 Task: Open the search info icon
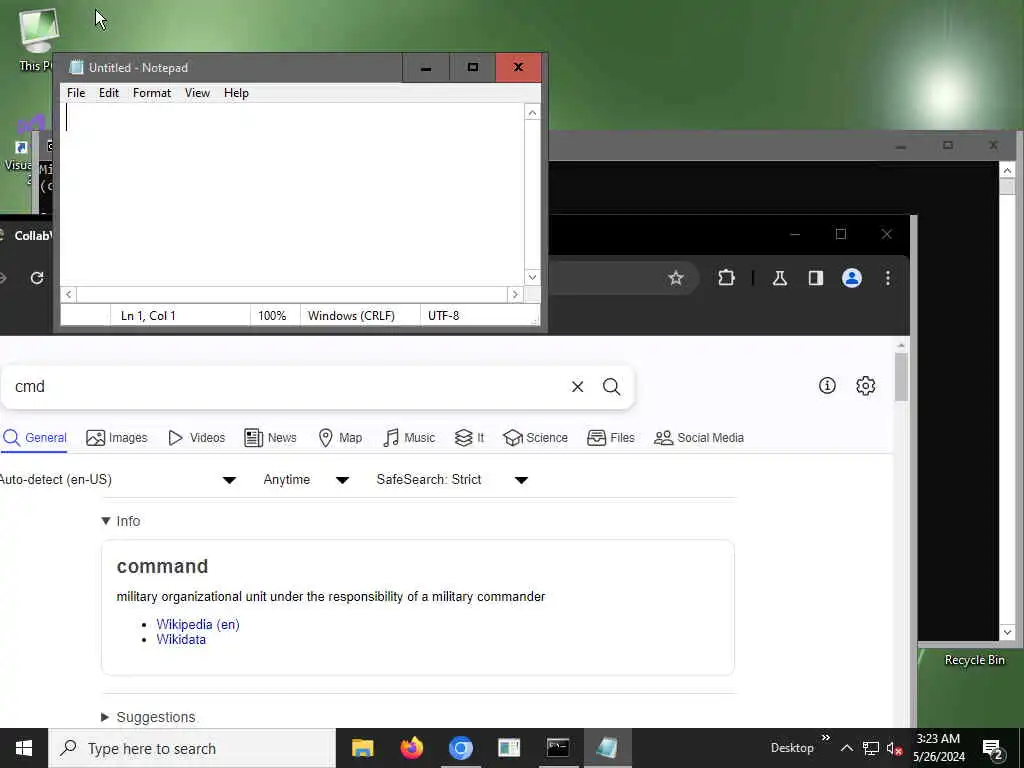[x=827, y=385]
